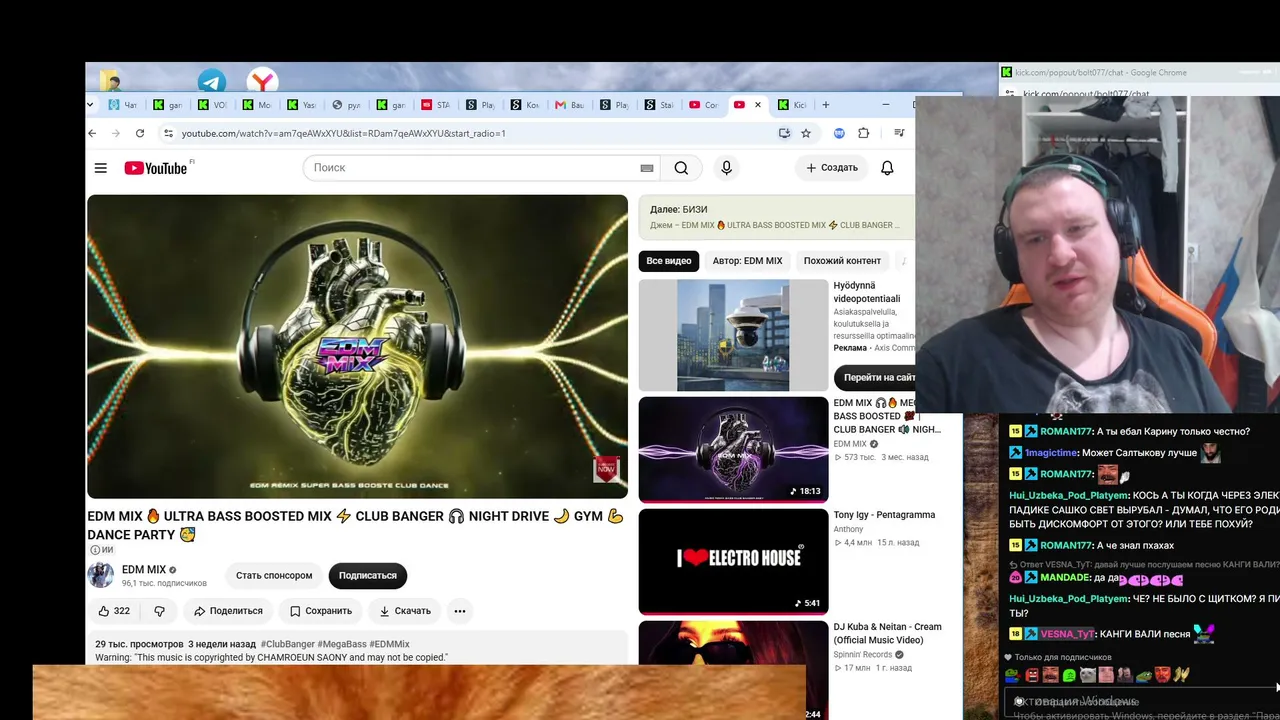The height and width of the screenshot is (720, 1280).
Task: Open DJ Kuba & Neitan - Cream video title
Action: 888,633
